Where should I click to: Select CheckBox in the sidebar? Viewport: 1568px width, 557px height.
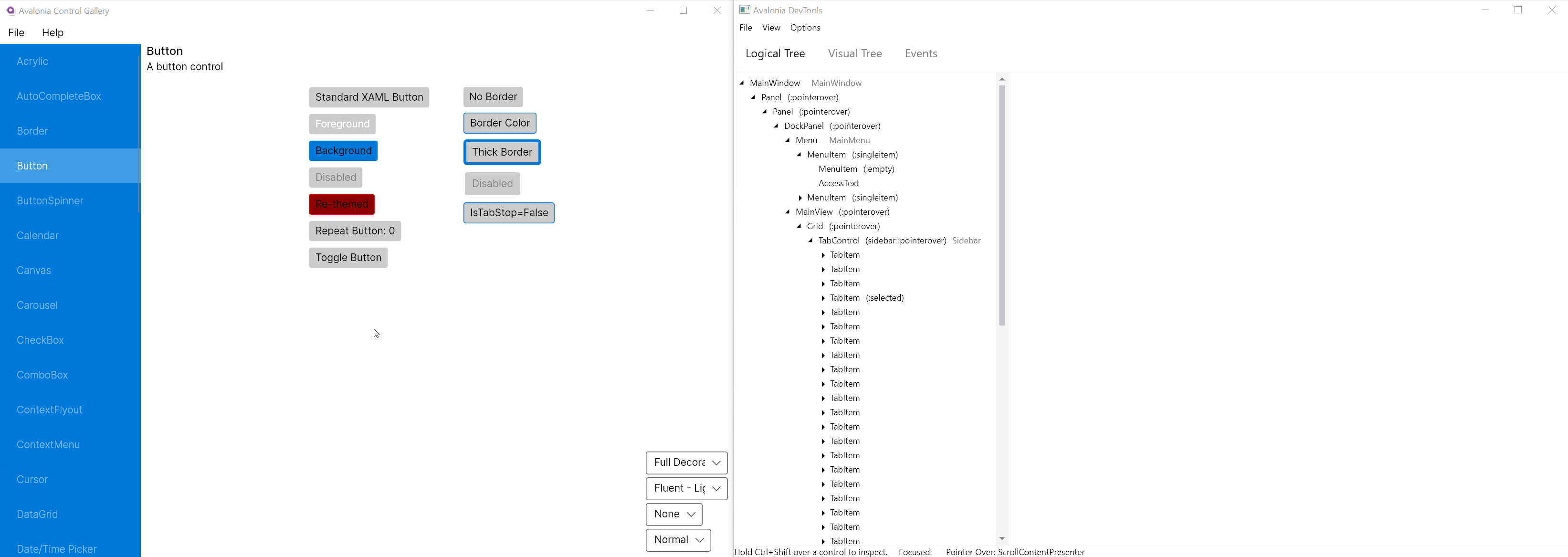click(40, 340)
